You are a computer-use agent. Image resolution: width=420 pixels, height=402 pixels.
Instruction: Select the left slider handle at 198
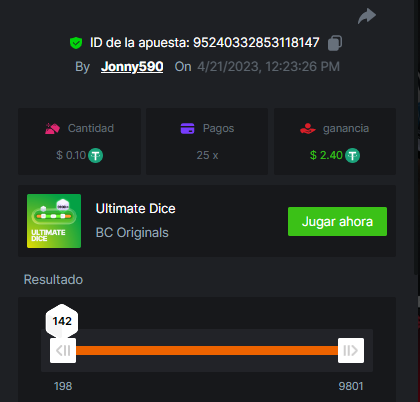pos(63,350)
